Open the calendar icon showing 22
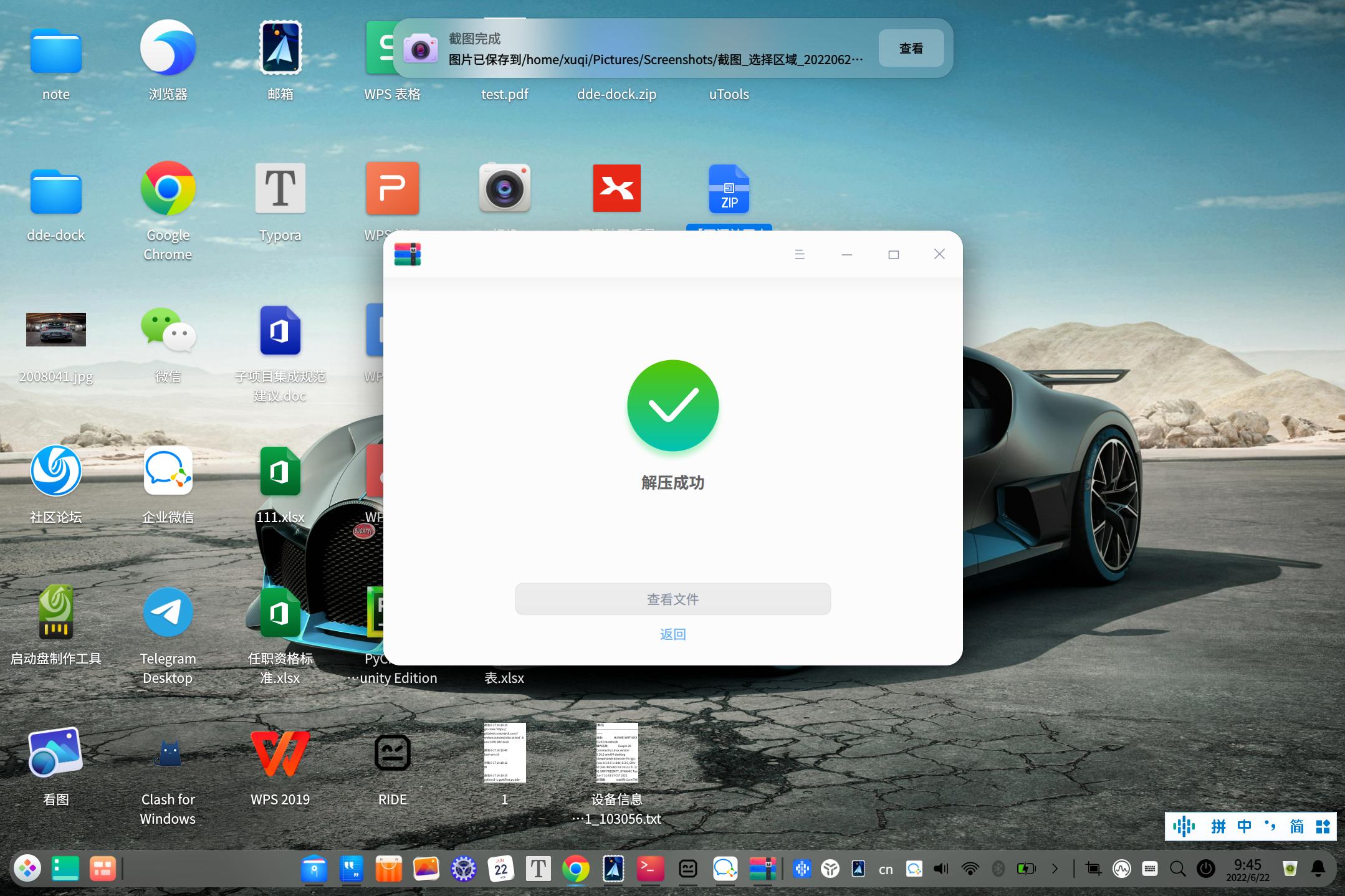 (500, 869)
